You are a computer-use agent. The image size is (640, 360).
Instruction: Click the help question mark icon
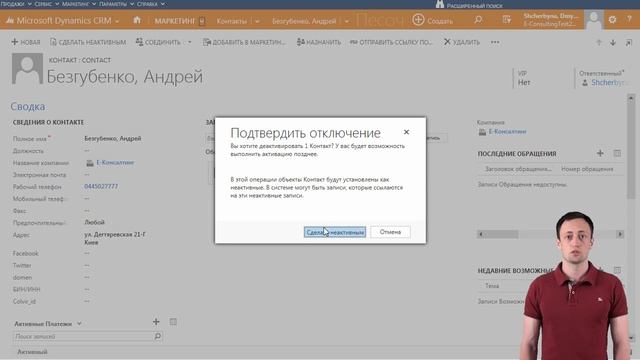[629, 19]
